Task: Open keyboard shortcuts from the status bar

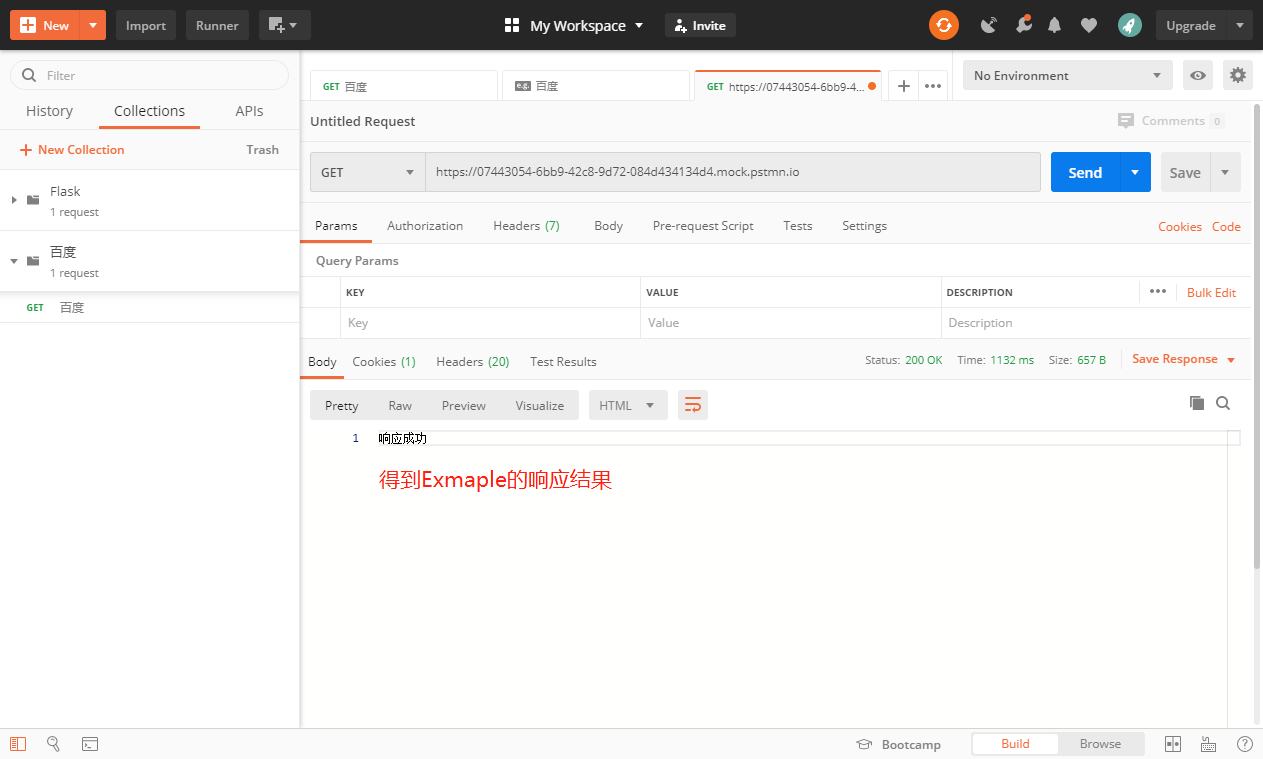Action: pos(1208,744)
